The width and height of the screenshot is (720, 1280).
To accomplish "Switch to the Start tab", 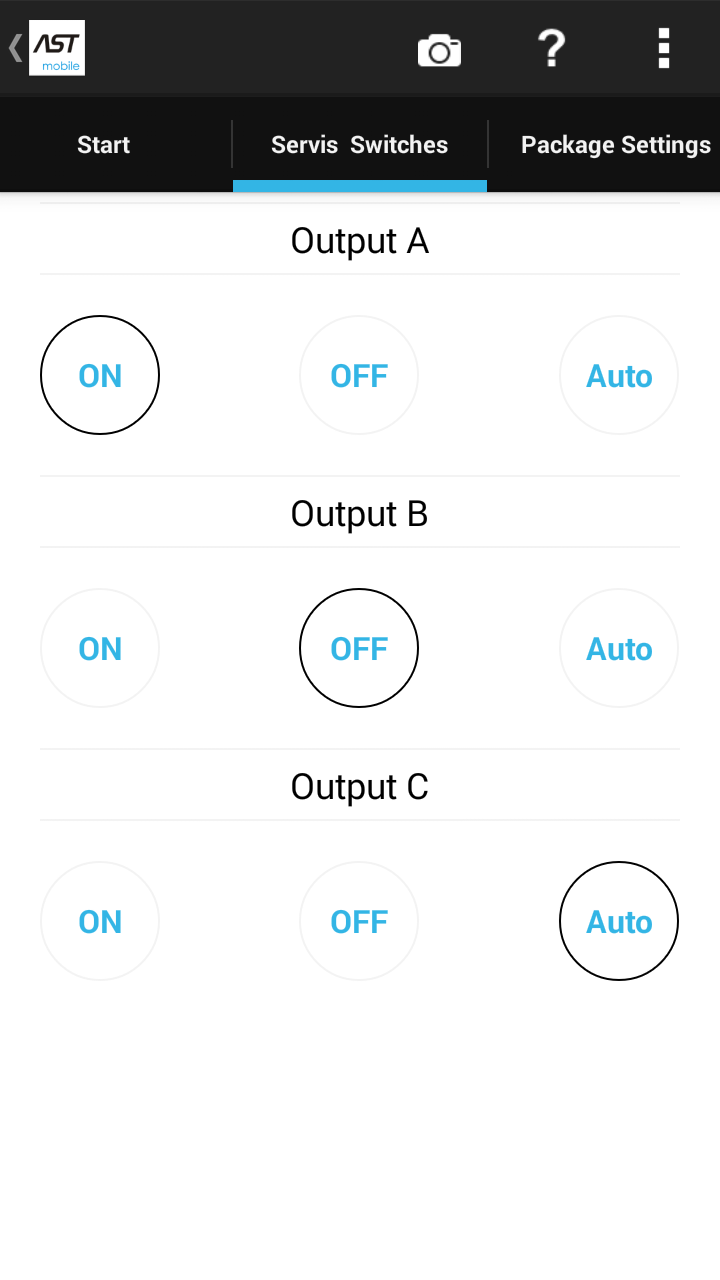I will click(104, 145).
